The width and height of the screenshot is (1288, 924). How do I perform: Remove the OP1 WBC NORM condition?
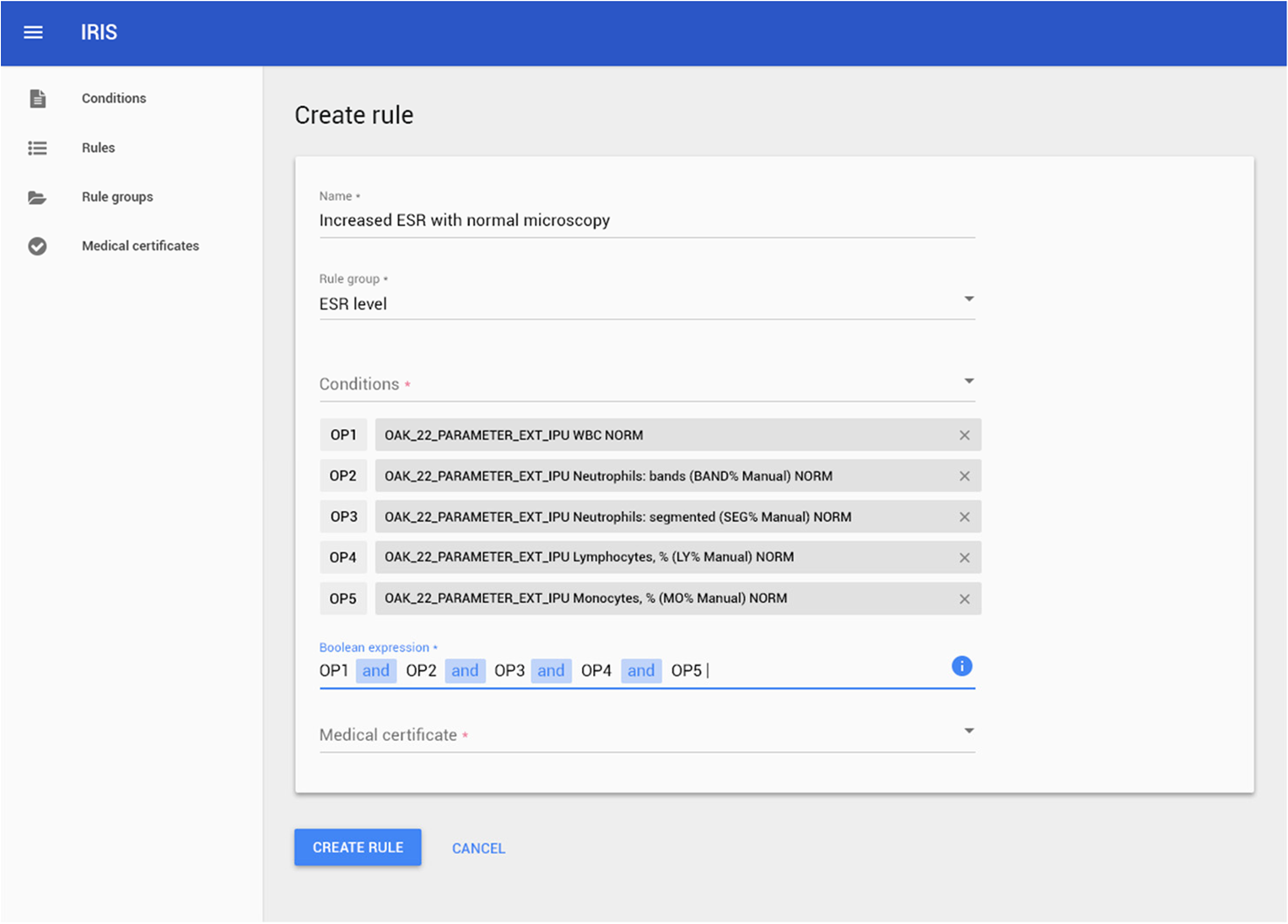(964, 436)
